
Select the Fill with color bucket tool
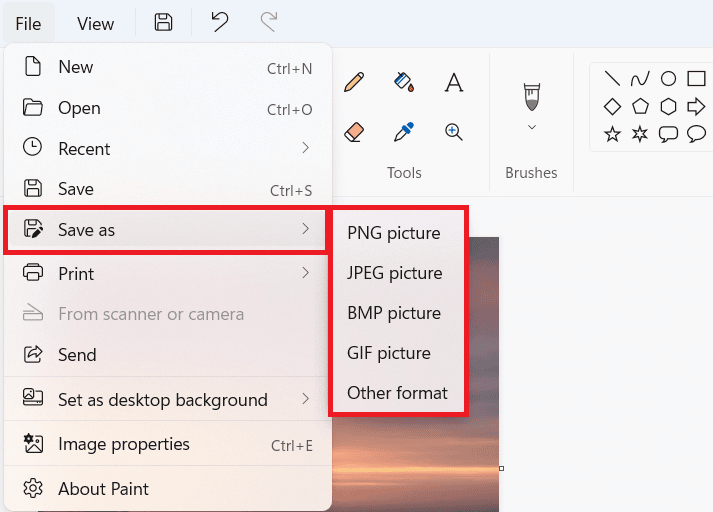(x=404, y=82)
